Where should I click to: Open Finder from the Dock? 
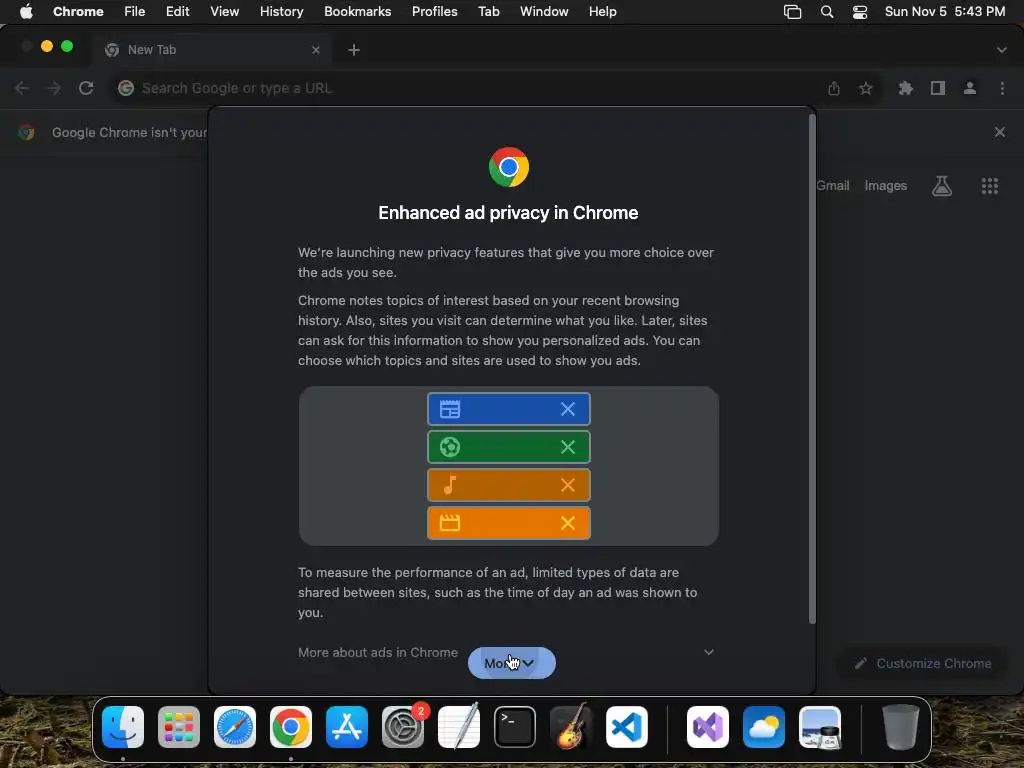(x=123, y=727)
